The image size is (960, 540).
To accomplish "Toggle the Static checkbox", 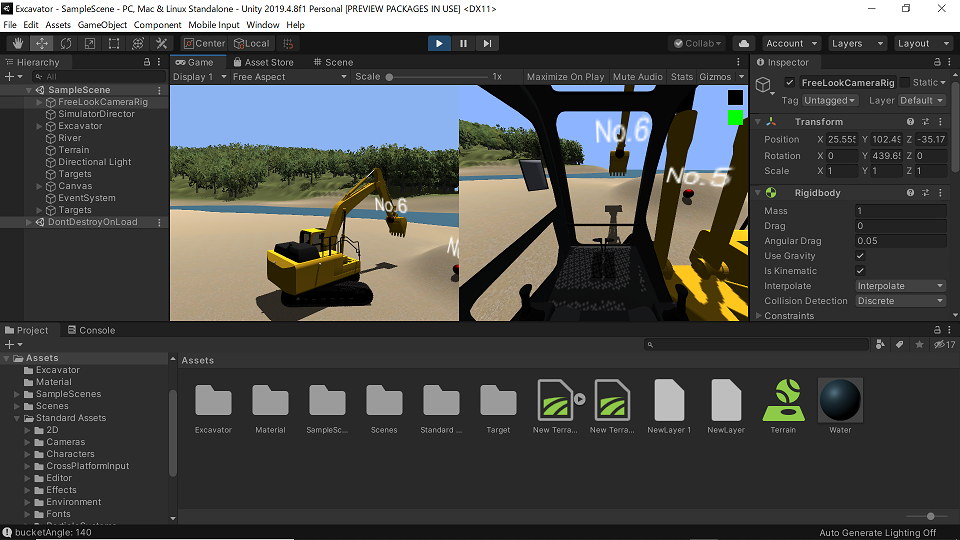I will 905,83.
